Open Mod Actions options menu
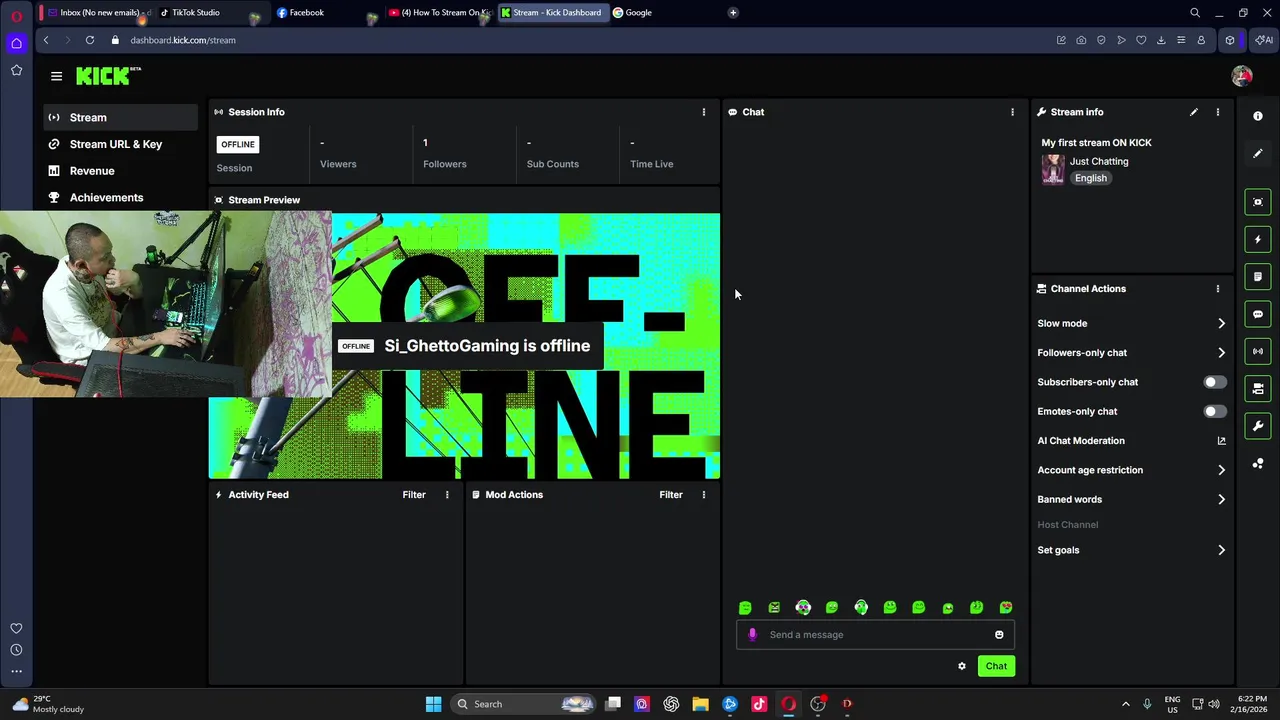 703,495
